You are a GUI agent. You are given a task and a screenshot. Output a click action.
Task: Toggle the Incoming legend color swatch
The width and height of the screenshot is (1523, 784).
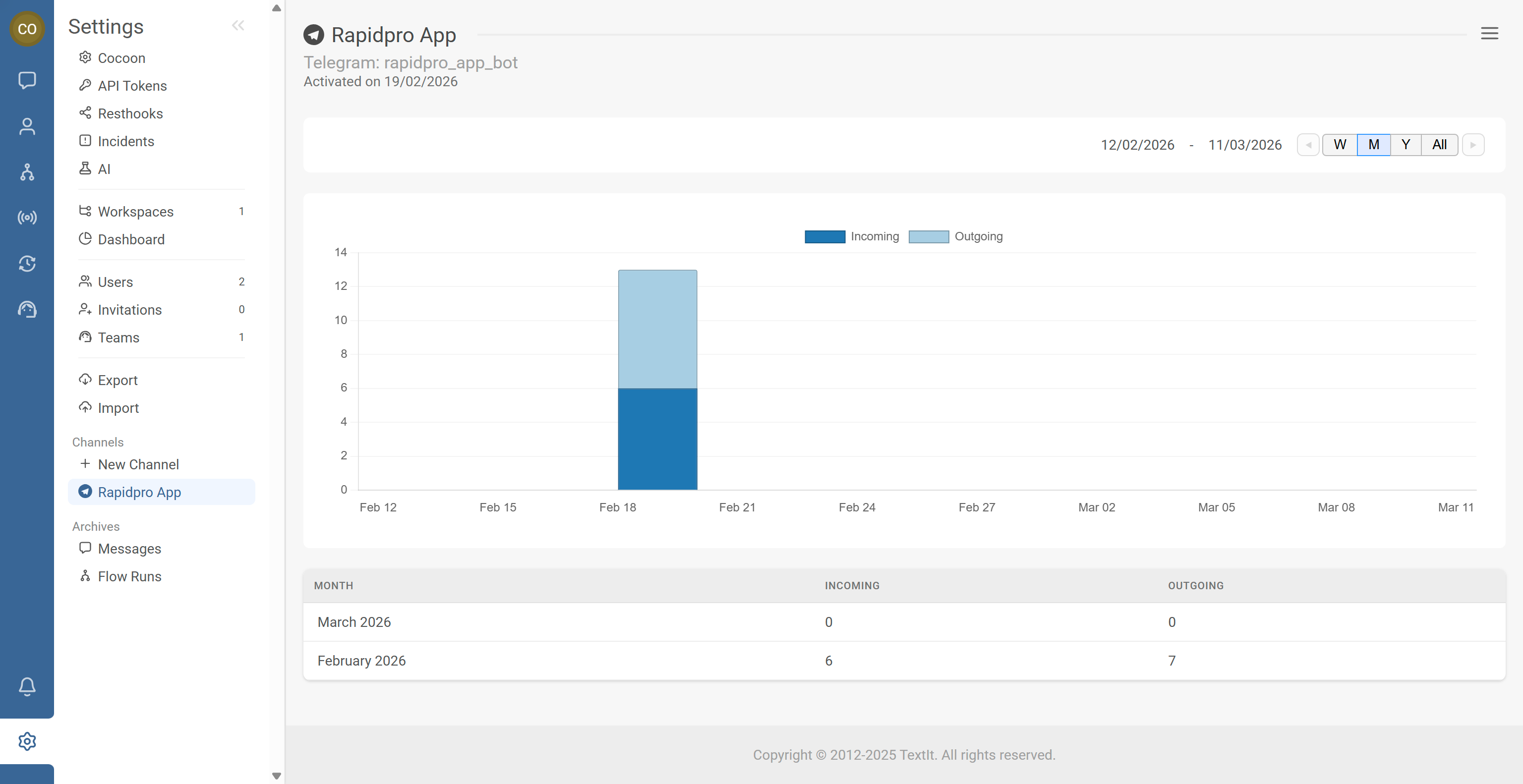click(825, 236)
